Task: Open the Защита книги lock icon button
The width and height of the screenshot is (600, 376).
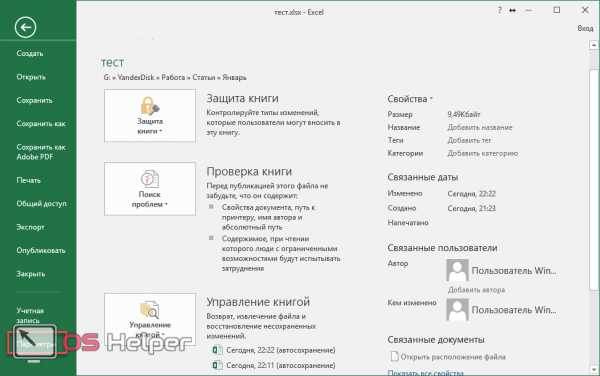Action: tap(150, 106)
